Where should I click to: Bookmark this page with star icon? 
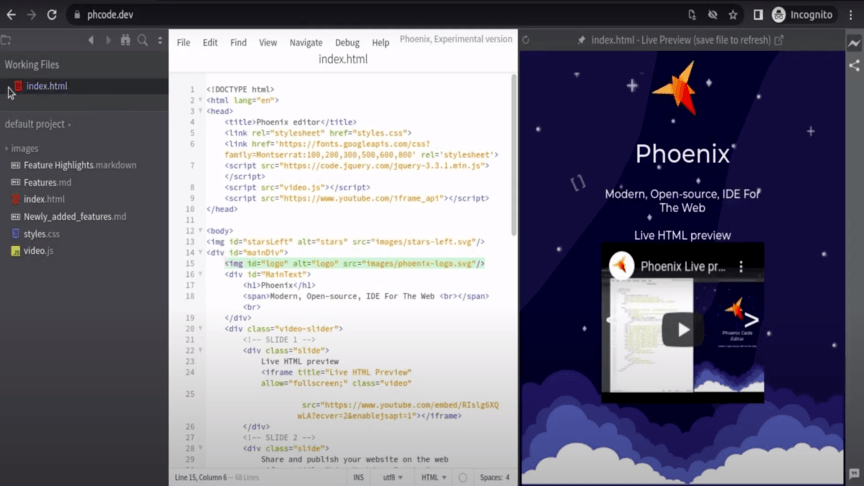(x=733, y=15)
